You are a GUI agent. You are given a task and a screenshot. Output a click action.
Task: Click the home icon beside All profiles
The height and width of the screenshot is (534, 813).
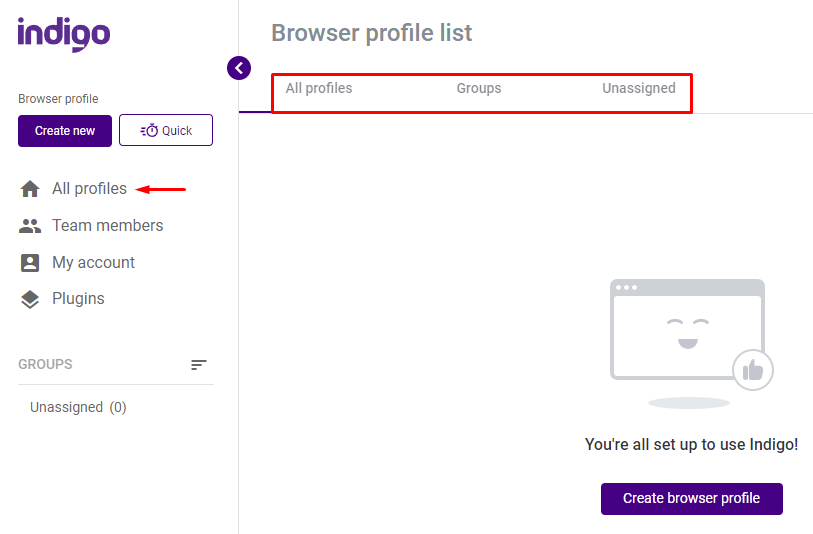point(30,189)
